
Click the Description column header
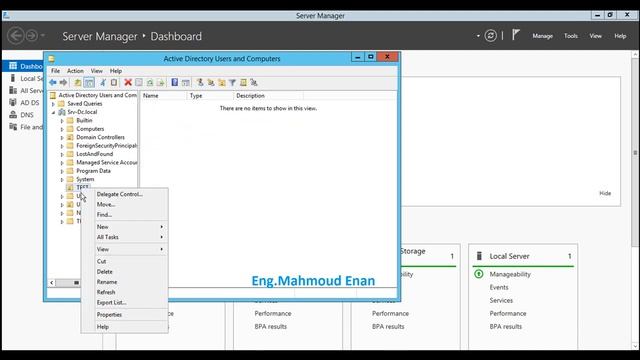(x=268, y=96)
